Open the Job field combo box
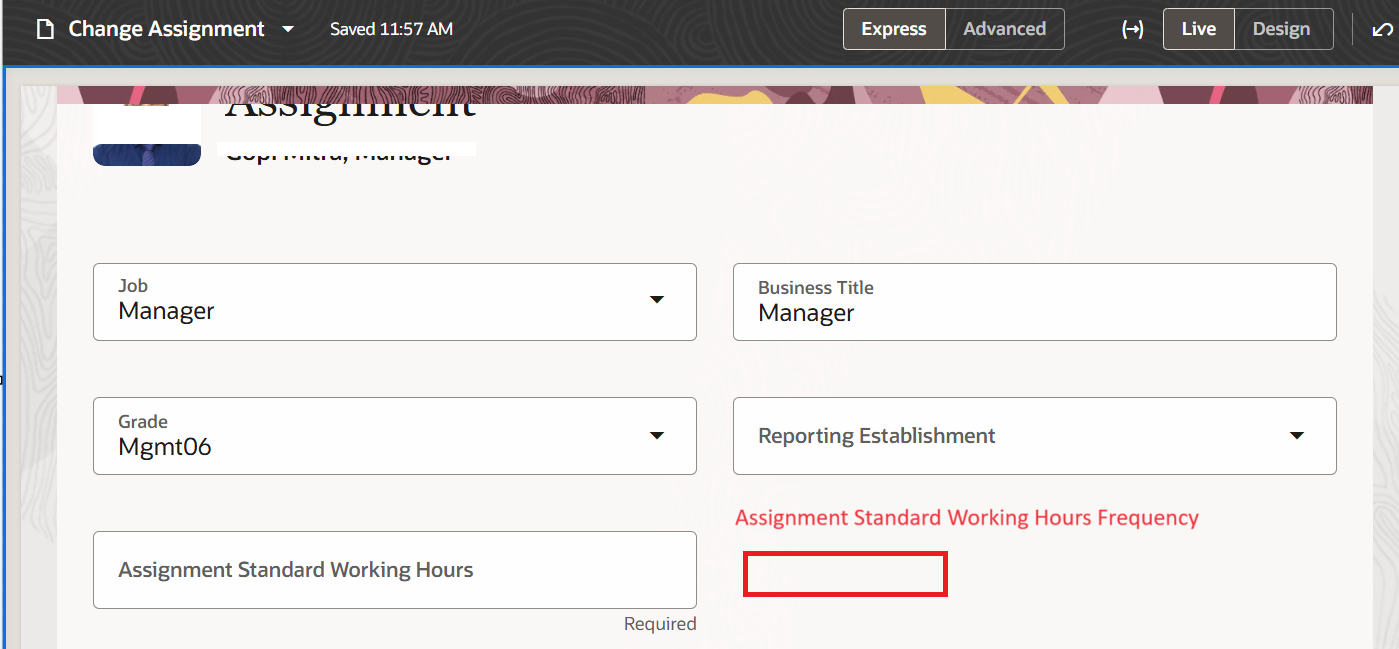 (394, 301)
